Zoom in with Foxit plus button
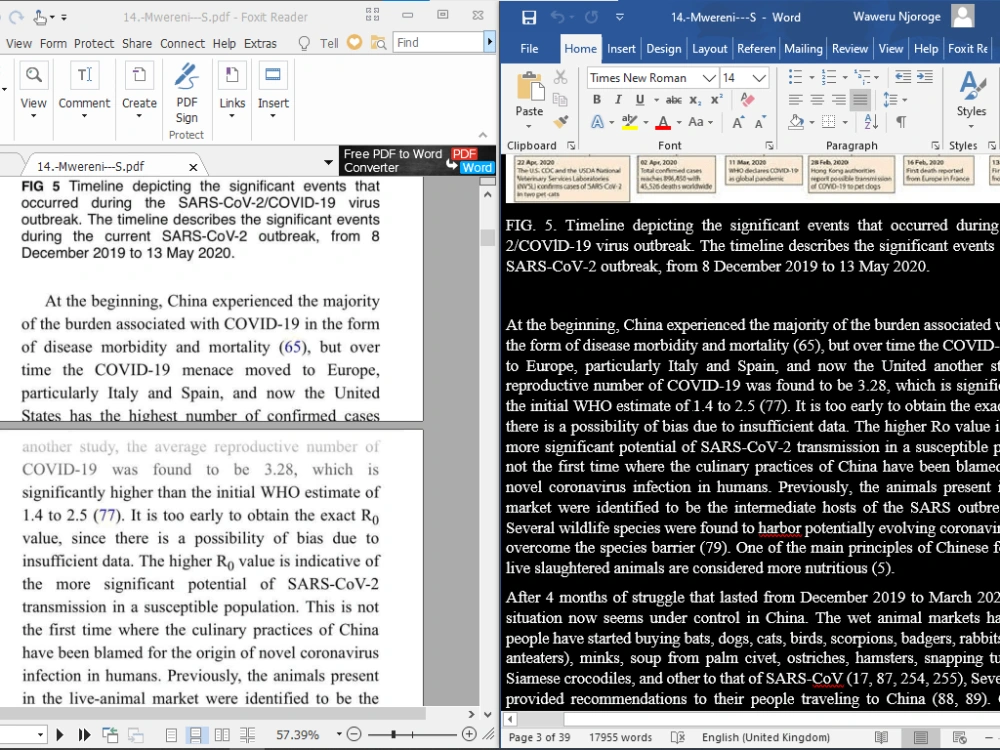Image resolution: width=1000 pixels, height=750 pixels. pyautogui.click(x=469, y=735)
